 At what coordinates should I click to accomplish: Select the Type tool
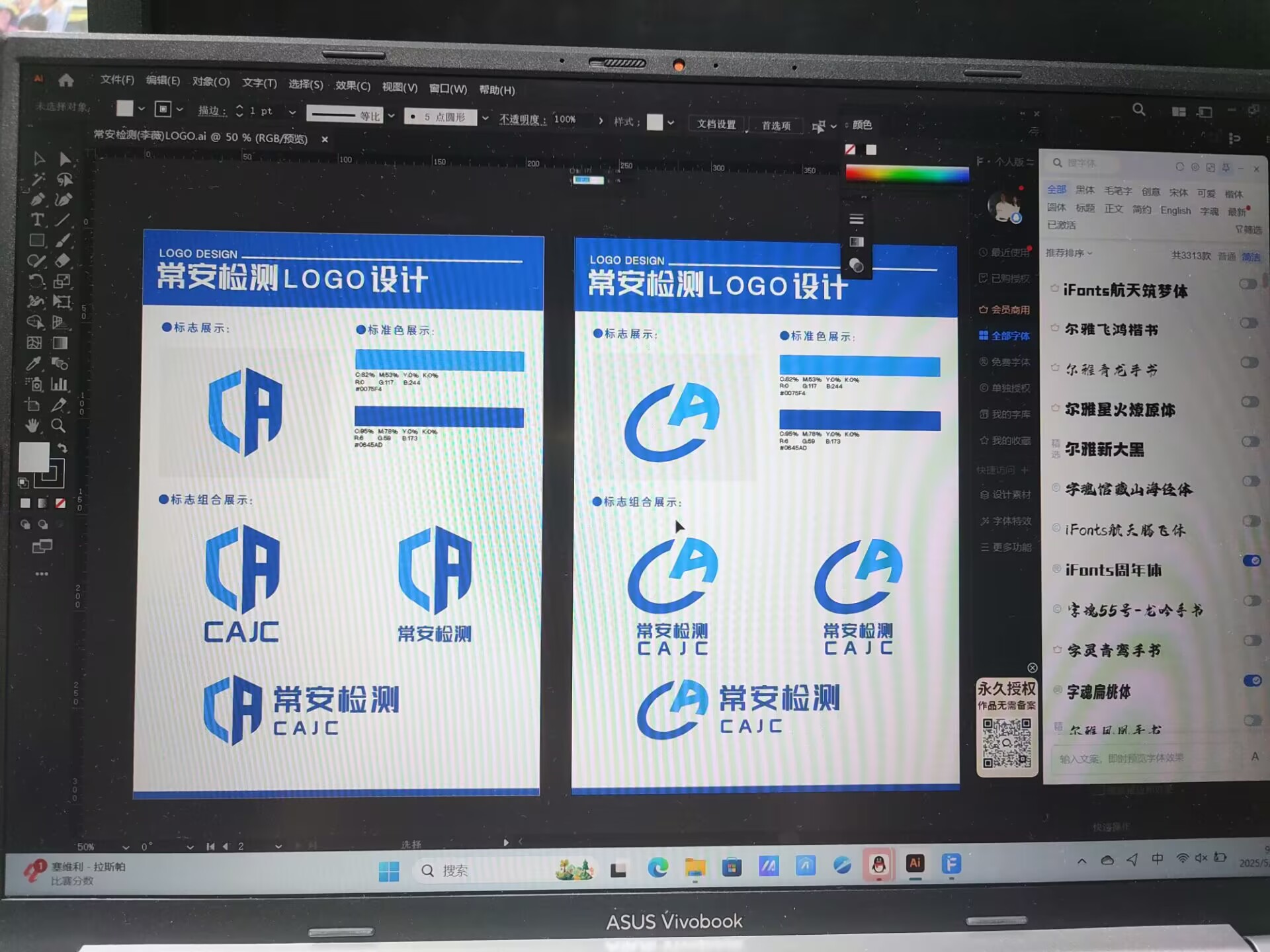pos(37,219)
